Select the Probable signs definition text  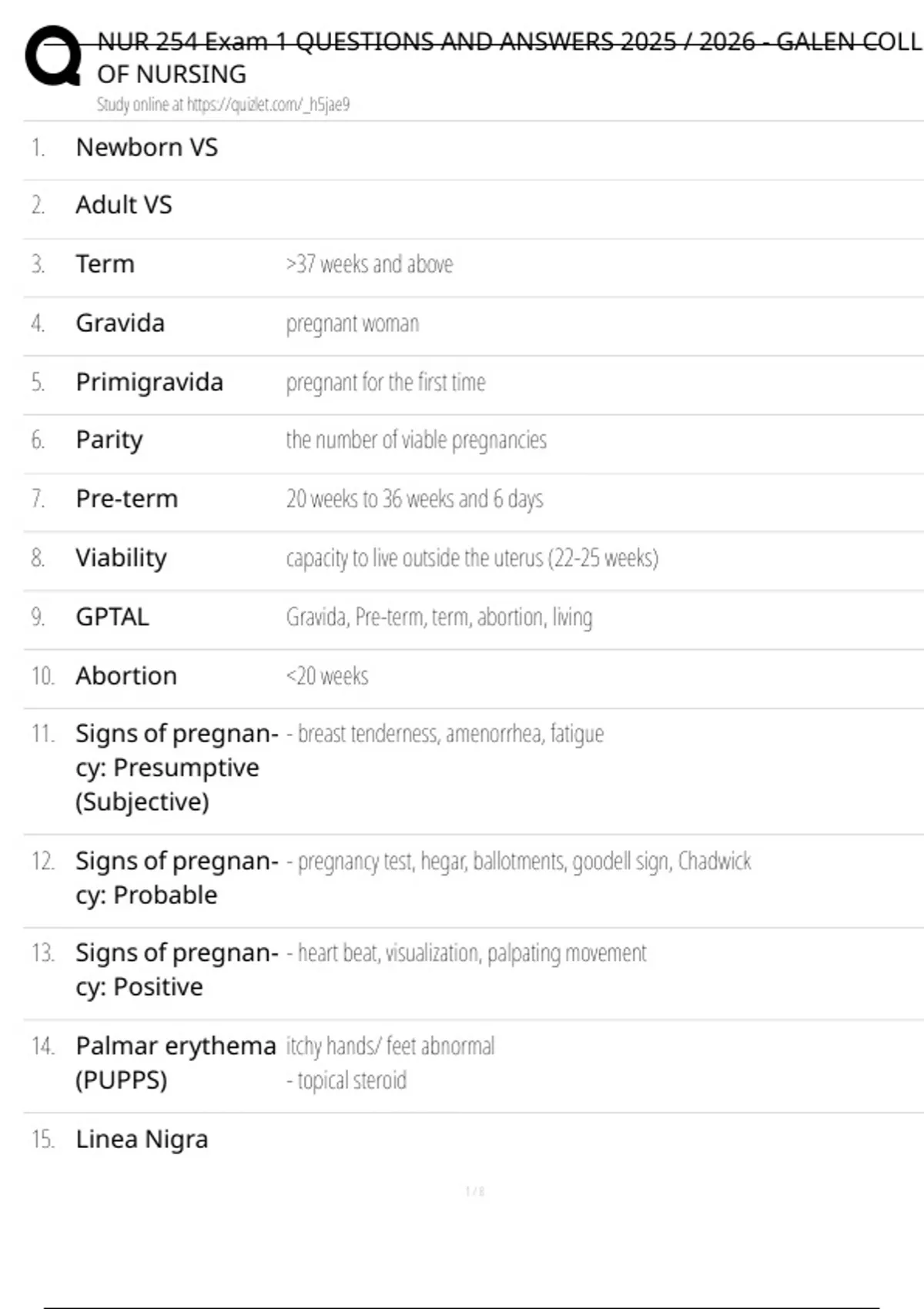(x=518, y=861)
